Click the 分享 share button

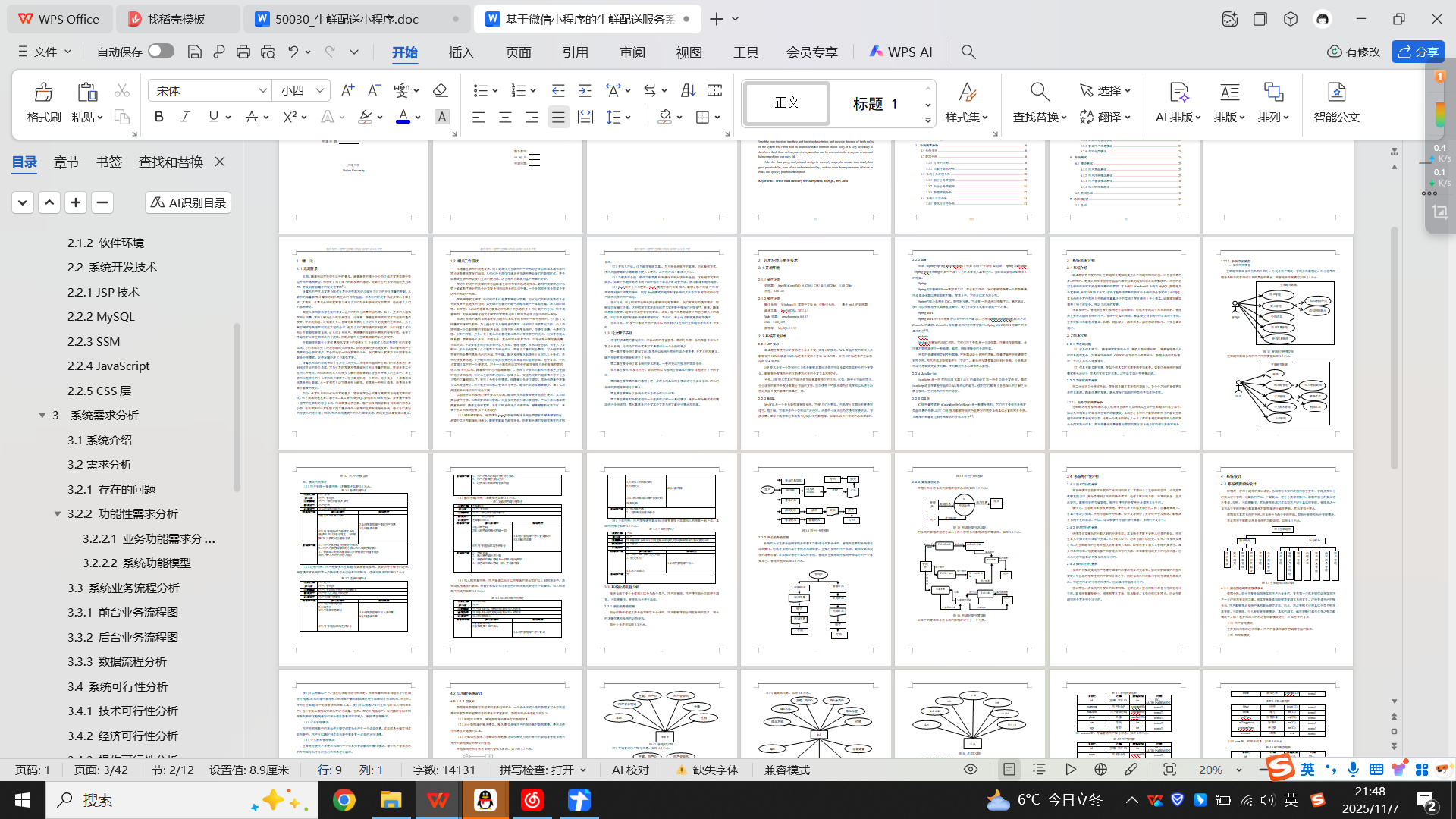click(x=1417, y=52)
